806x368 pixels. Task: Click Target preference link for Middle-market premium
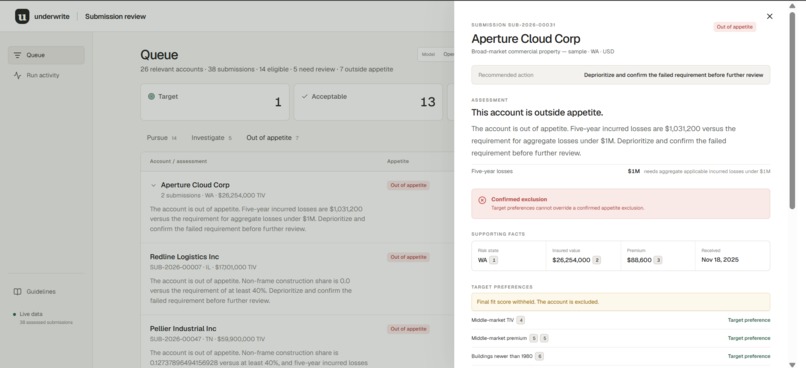749,338
